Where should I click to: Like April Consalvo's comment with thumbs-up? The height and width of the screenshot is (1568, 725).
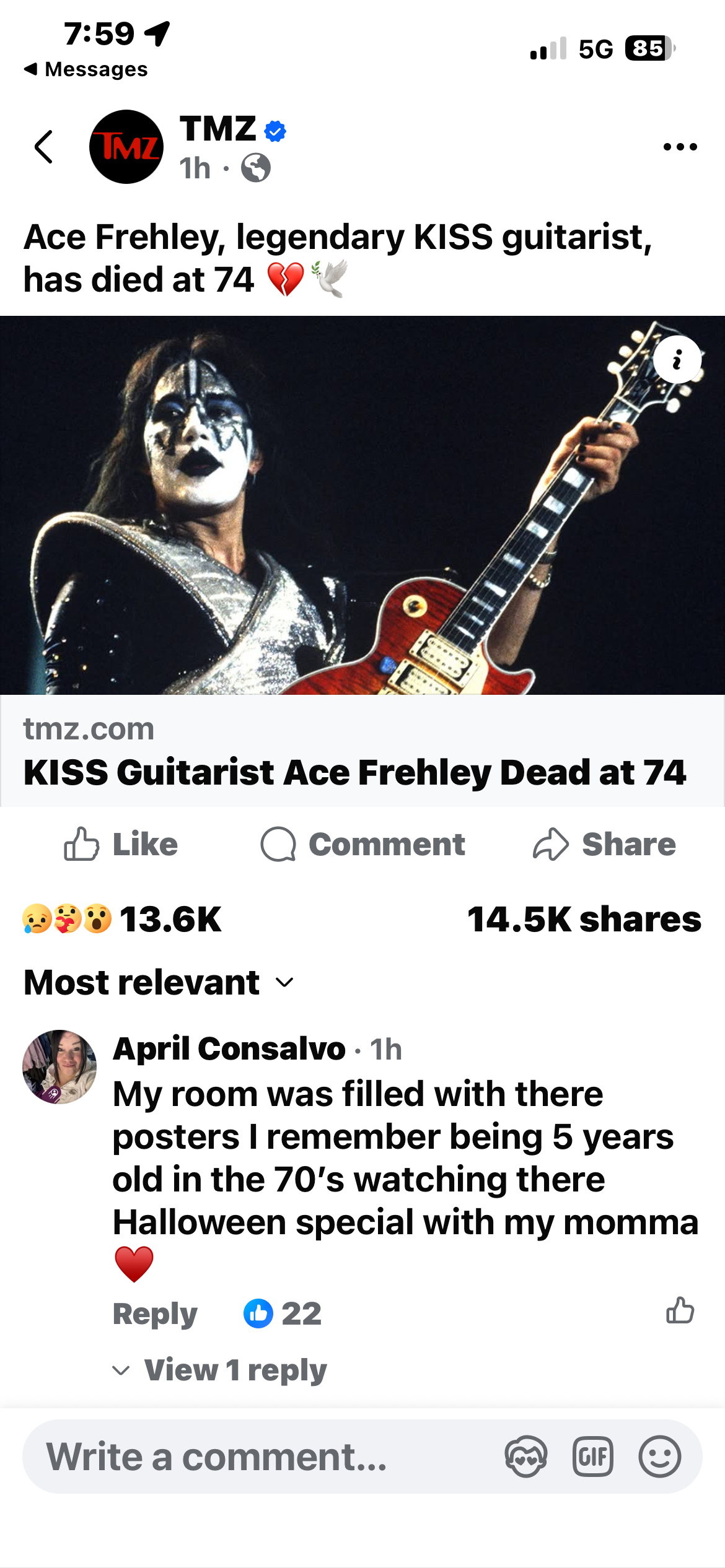pyautogui.click(x=680, y=1311)
